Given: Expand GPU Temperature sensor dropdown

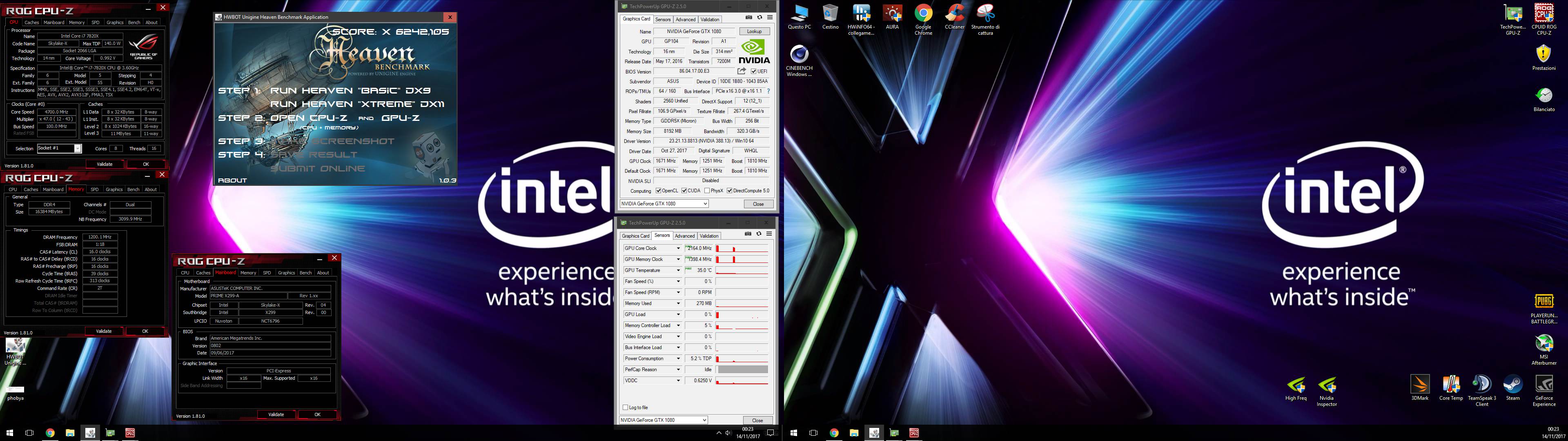Looking at the screenshot, I should [678, 270].
